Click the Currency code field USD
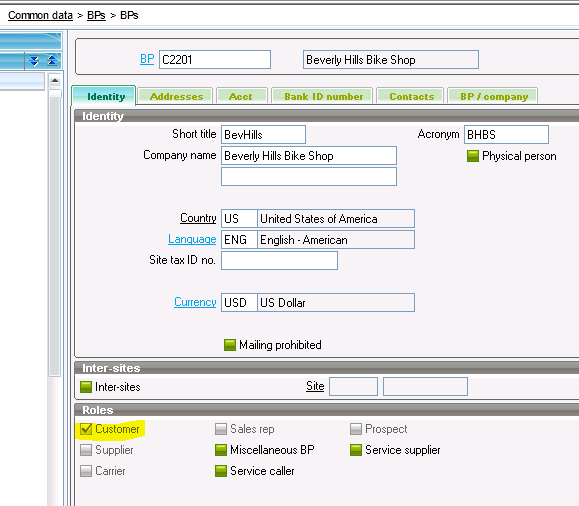 (239, 302)
